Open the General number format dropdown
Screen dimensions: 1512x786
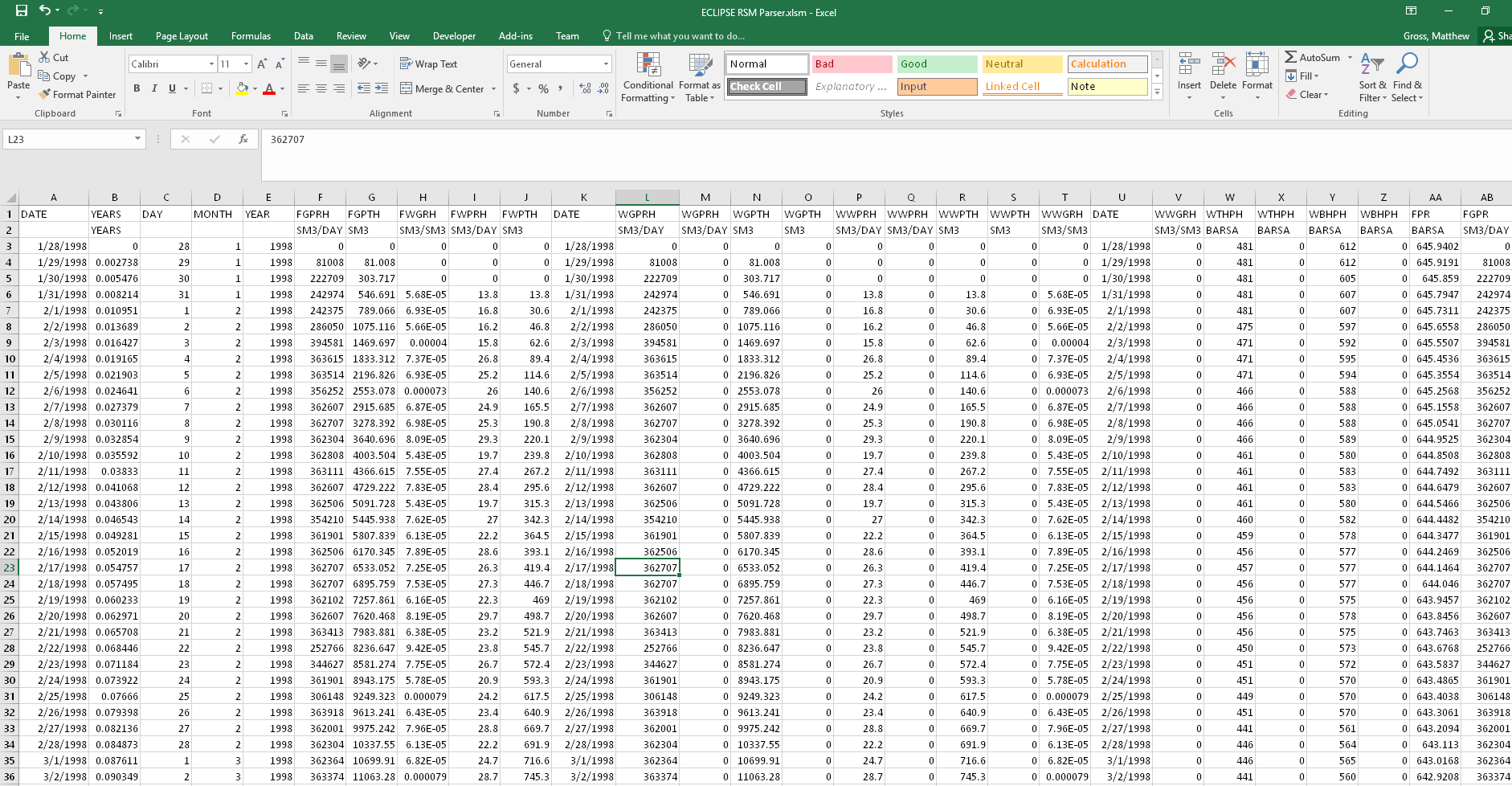coord(606,64)
